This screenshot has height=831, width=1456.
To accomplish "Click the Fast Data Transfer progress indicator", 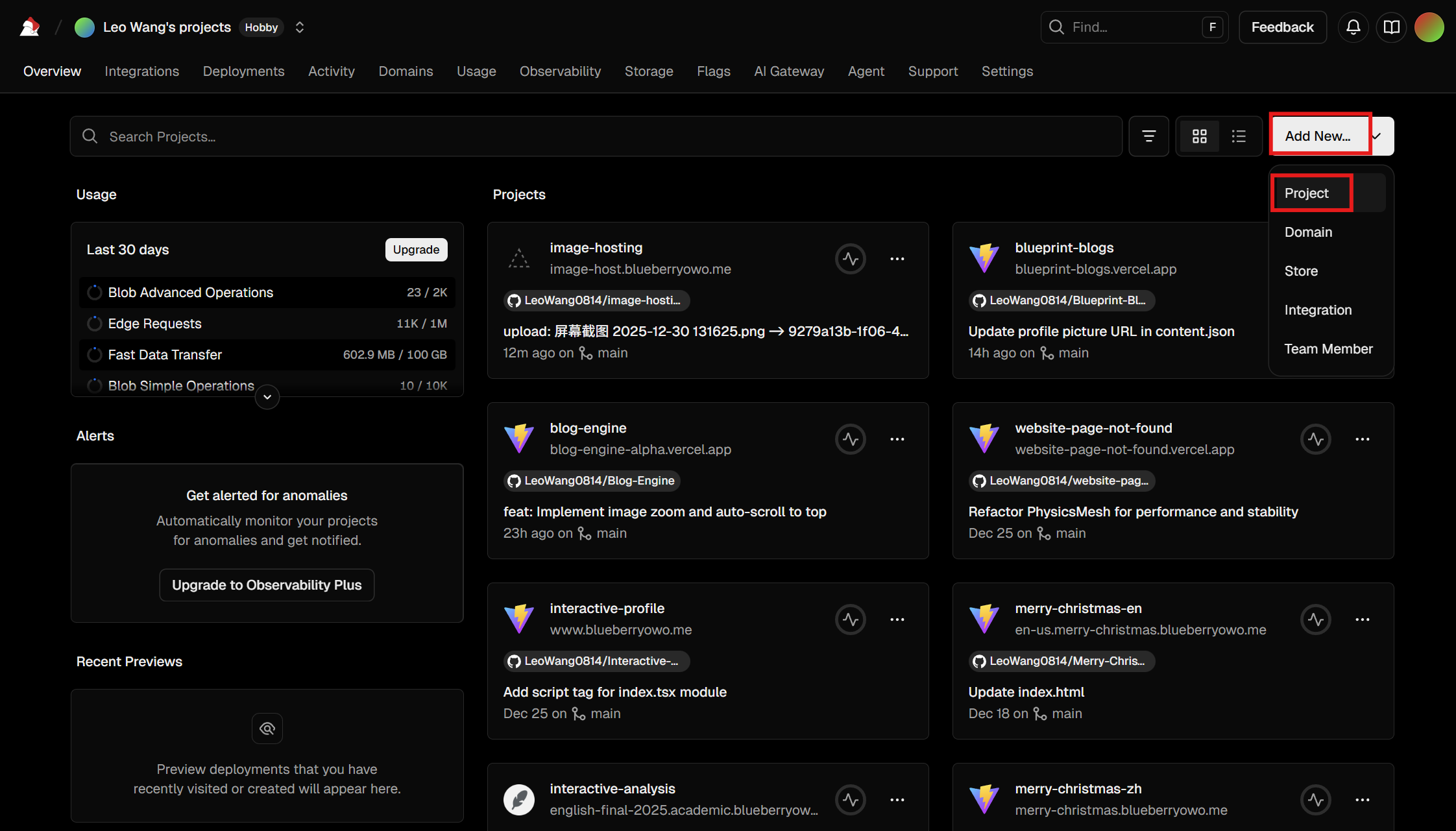I will (x=94, y=354).
